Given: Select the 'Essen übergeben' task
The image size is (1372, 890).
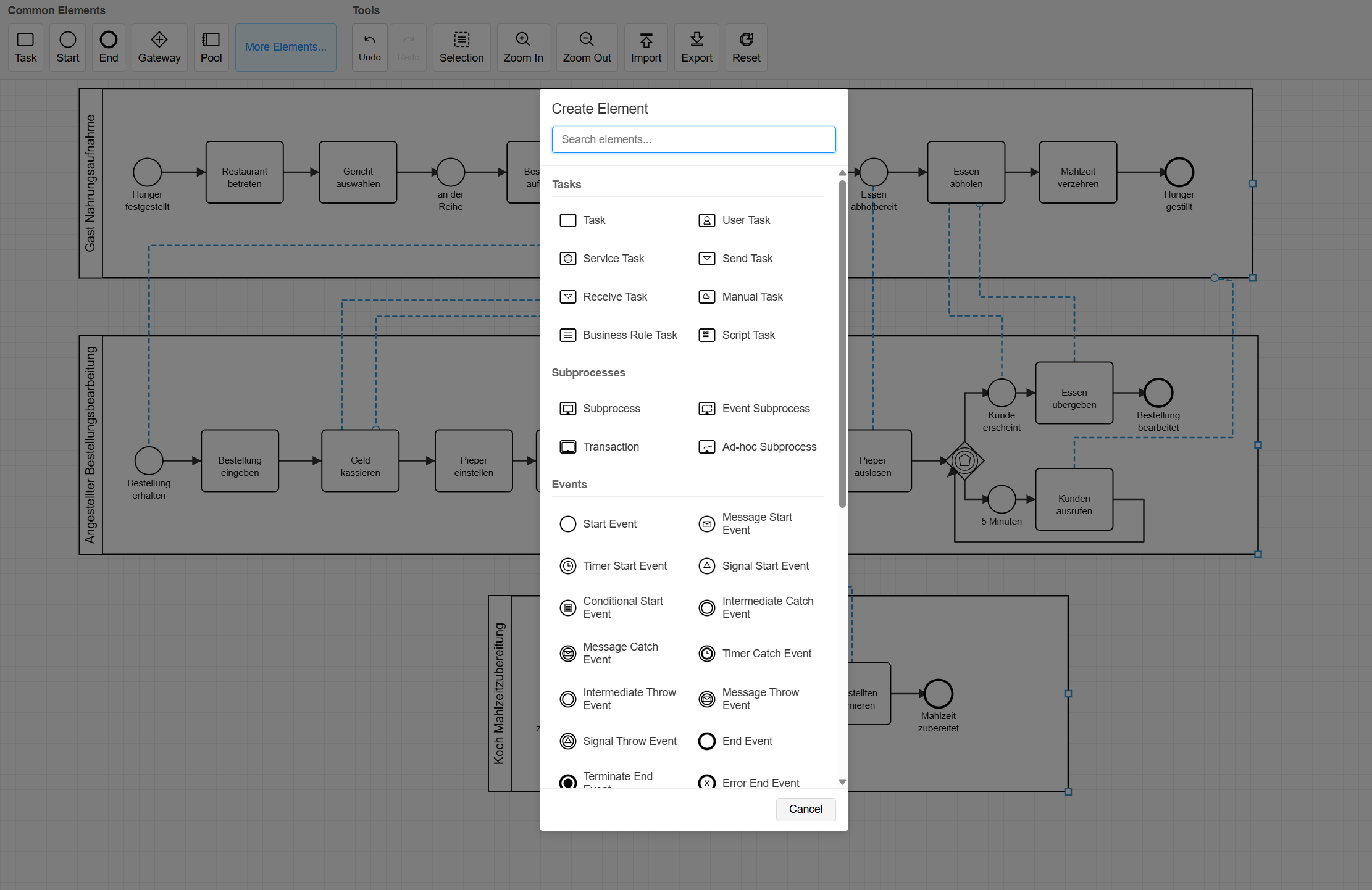Looking at the screenshot, I should tap(1074, 393).
